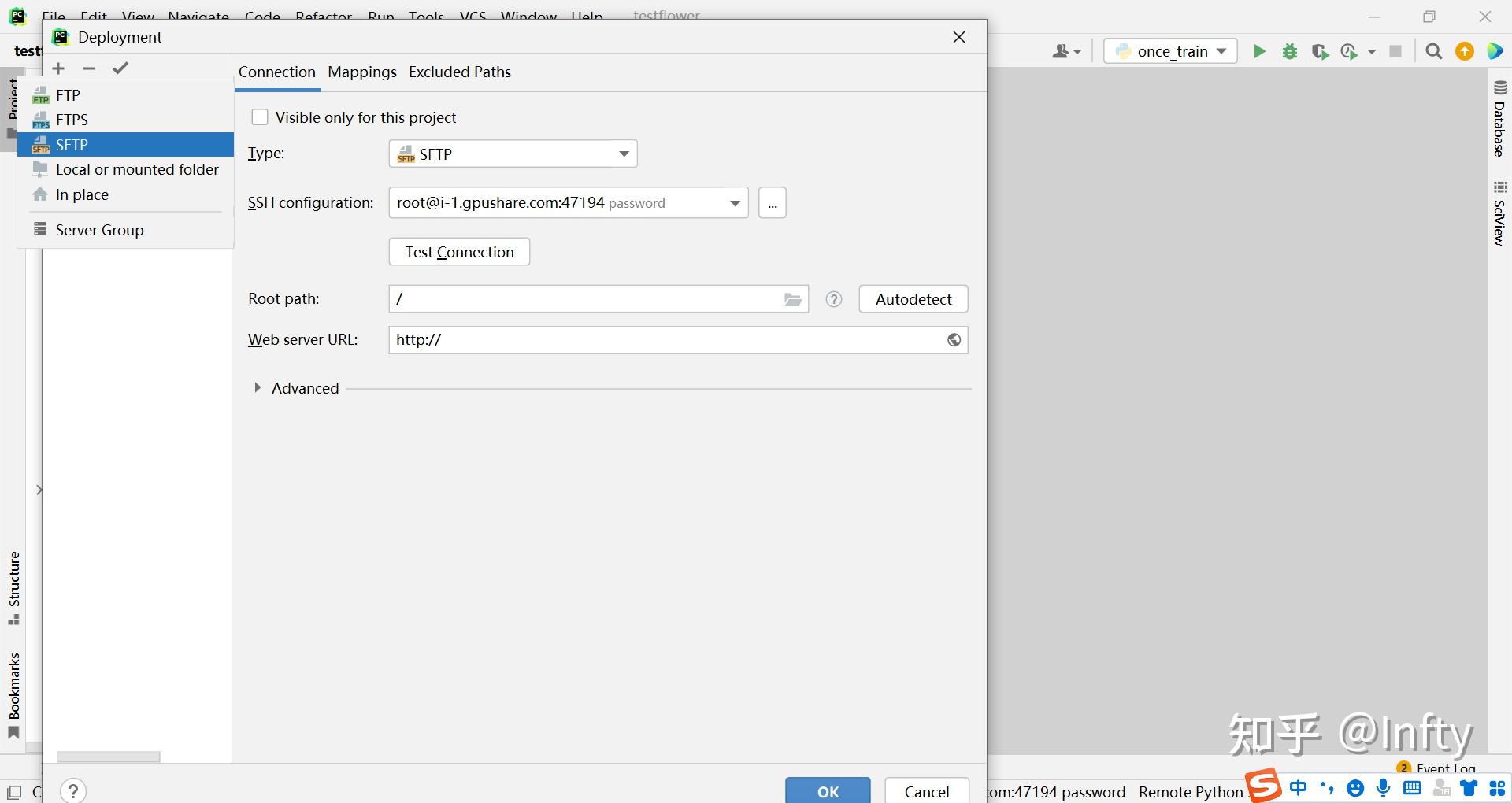Image resolution: width=1512 pixels, height=803 pixels.
Task: Open Structure tool window
Action: click(x=13, y=588)
